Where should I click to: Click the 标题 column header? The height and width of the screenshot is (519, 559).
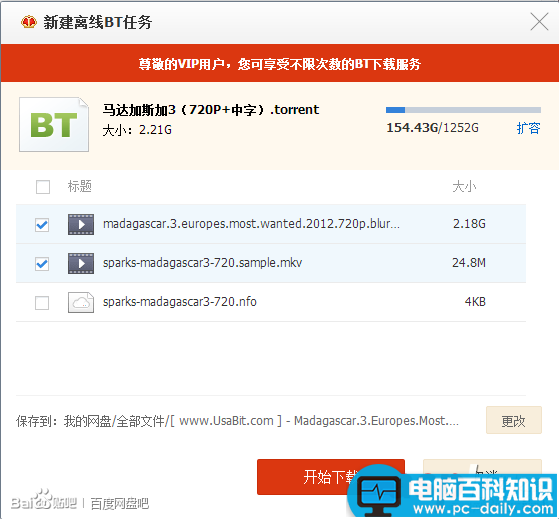pos(80,186)
